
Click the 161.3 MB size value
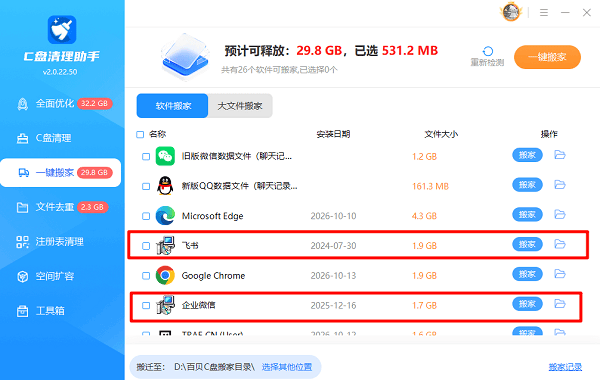click(430, 186)
